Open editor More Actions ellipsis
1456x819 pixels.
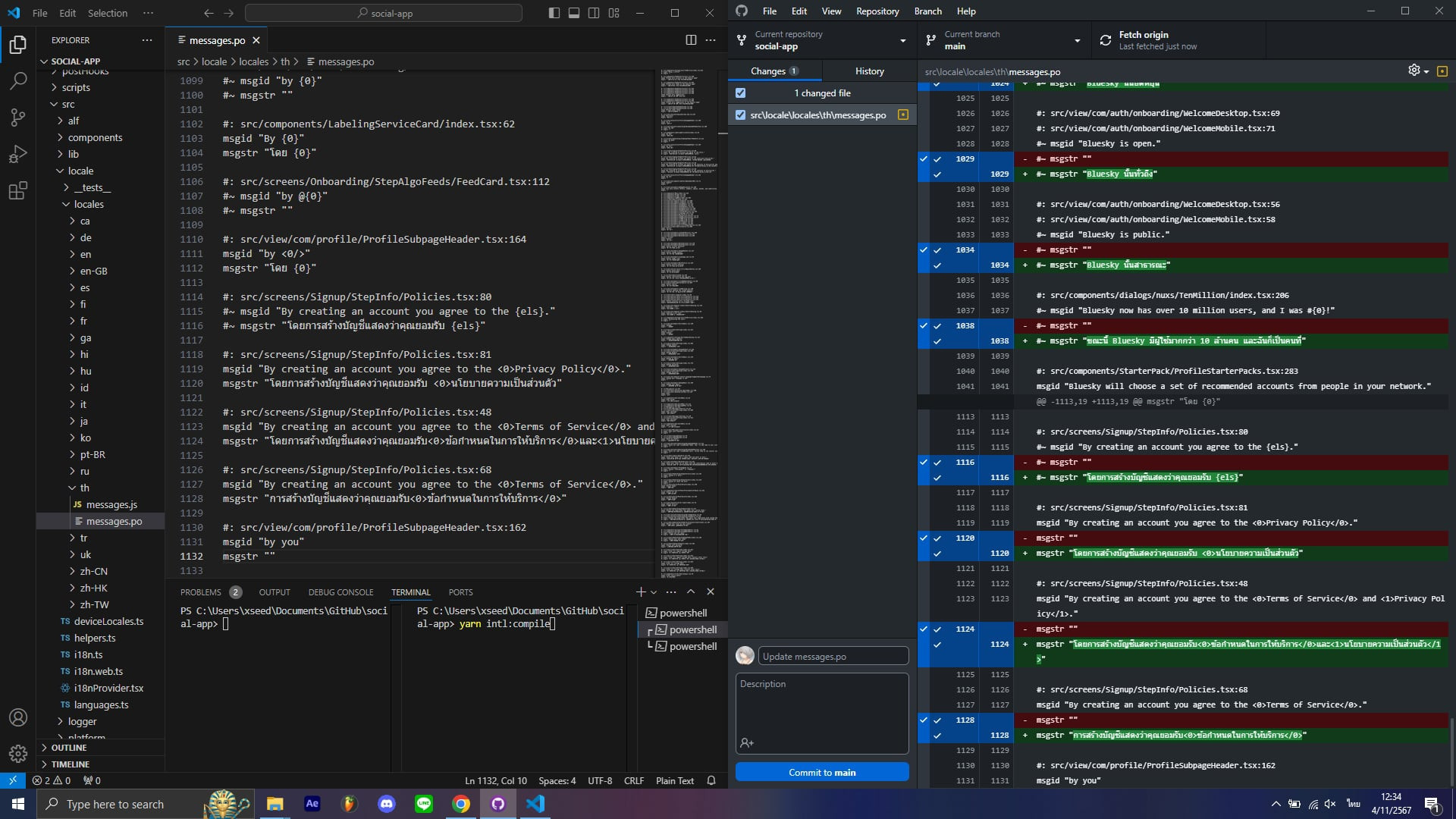pos(711,40)
